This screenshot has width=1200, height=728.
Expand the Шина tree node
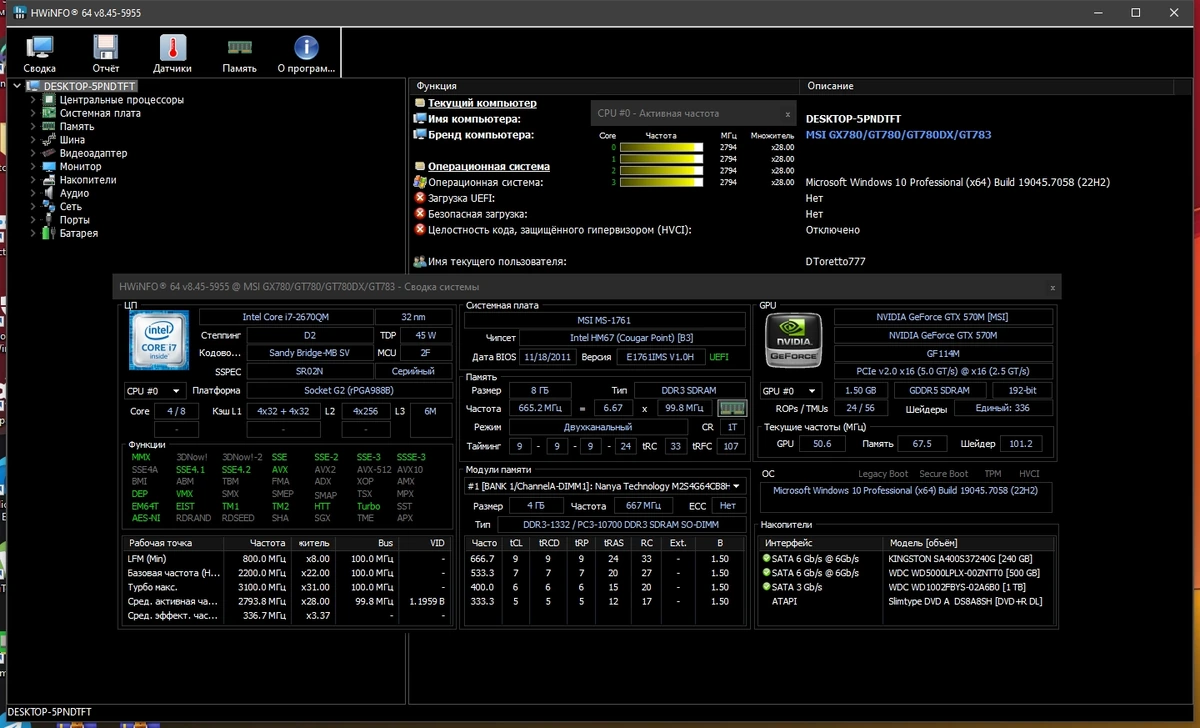click(x=34, y=140)
